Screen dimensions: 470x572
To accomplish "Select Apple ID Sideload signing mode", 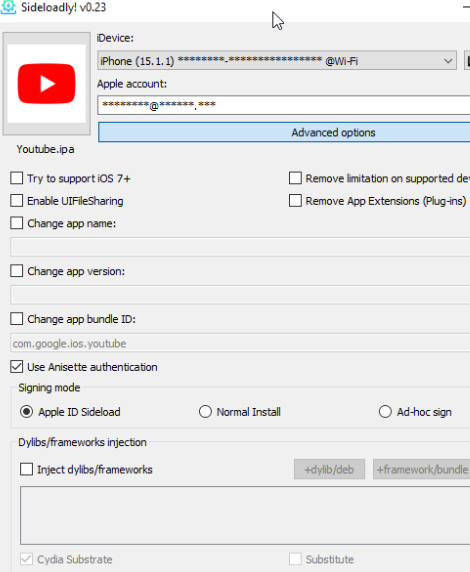I will (x=27, y=412).
